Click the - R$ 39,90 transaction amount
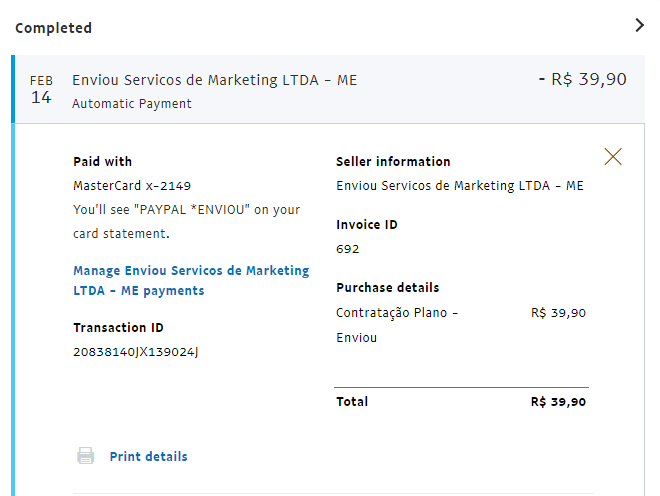The height and width of the screenshot is (496, 660). tap(582, 79)
